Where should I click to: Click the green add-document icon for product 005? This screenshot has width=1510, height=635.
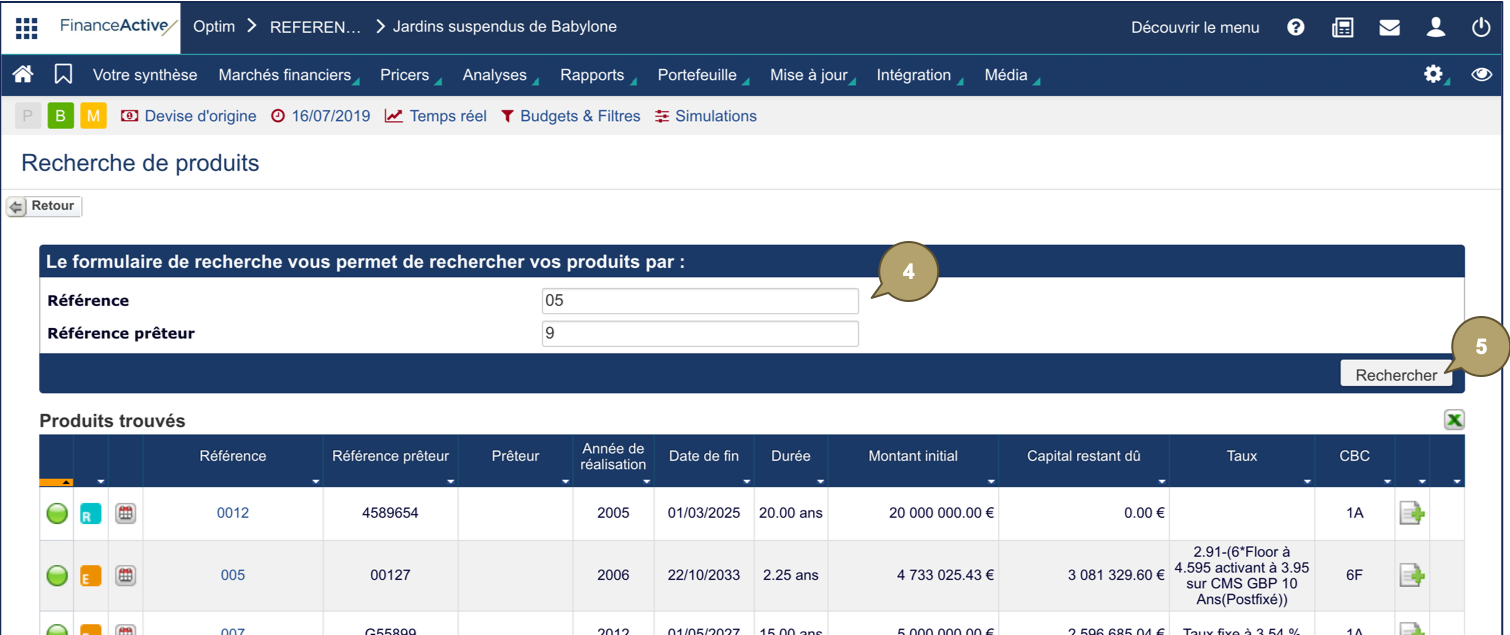point(1412,575)
